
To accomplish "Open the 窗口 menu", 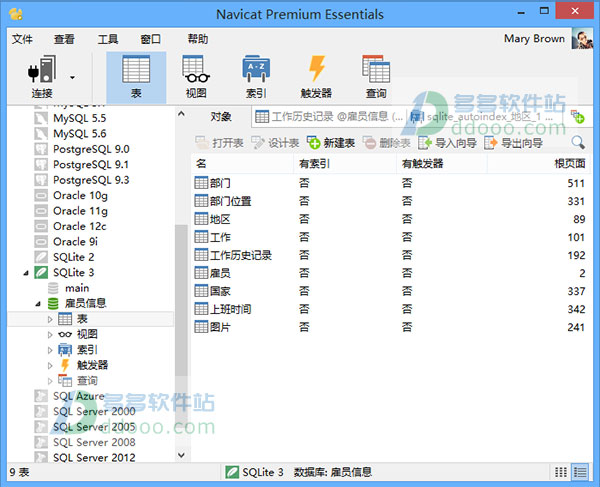I will point(150,39).
